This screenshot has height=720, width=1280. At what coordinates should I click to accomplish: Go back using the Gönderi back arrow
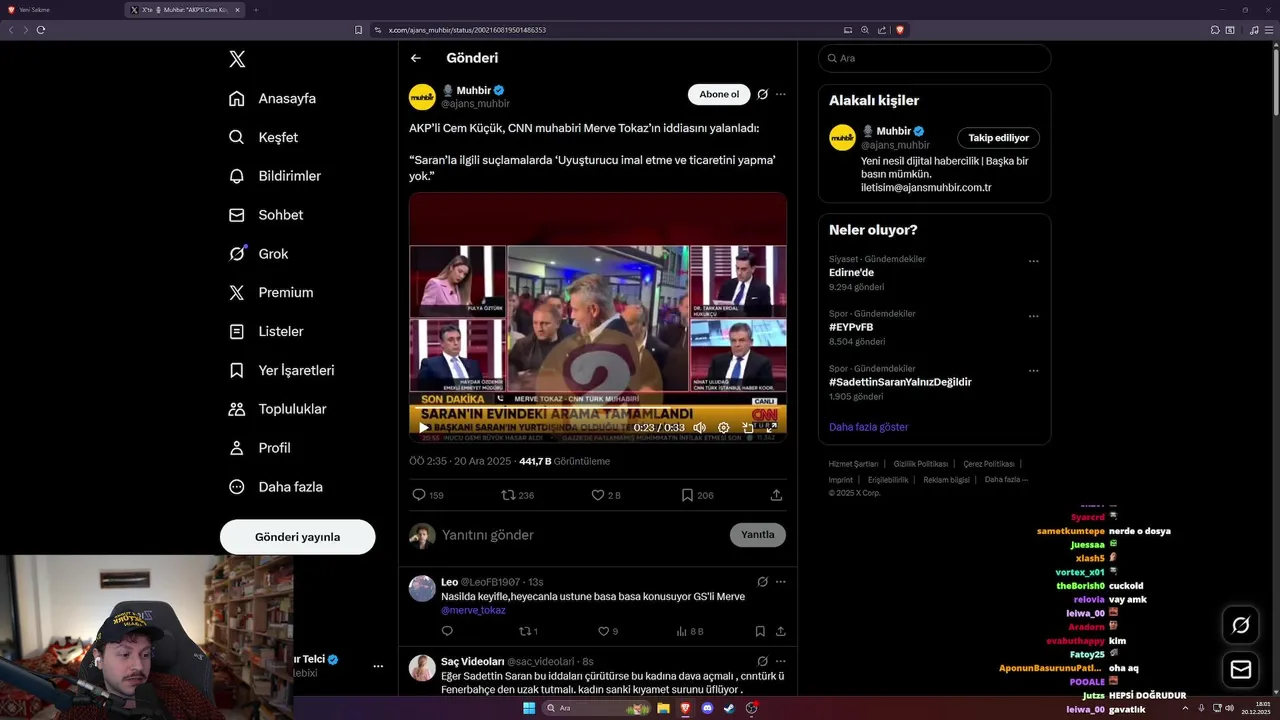click(416, 58)
